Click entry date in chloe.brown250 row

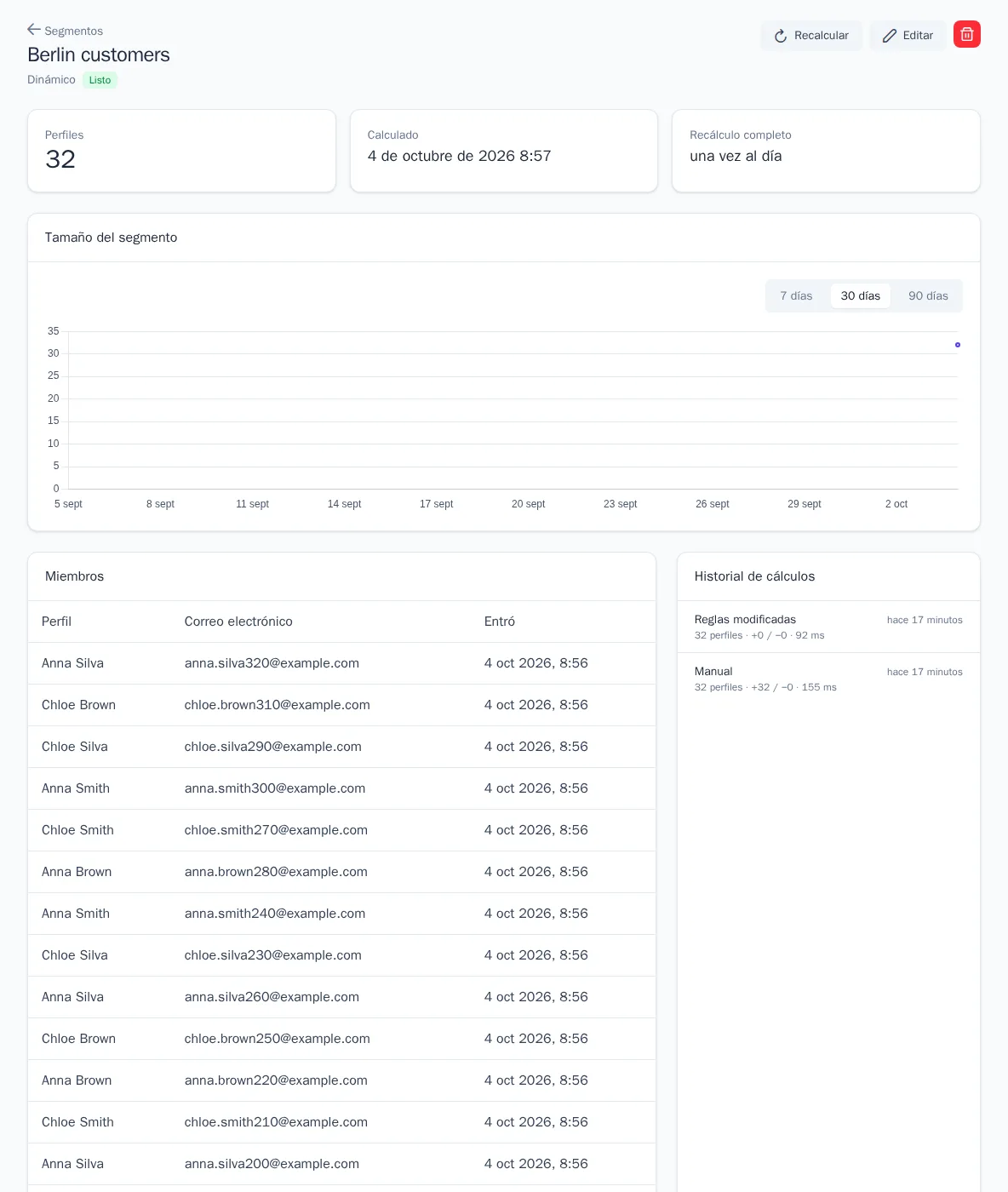pyautogui.click(x=536, y=1039)
